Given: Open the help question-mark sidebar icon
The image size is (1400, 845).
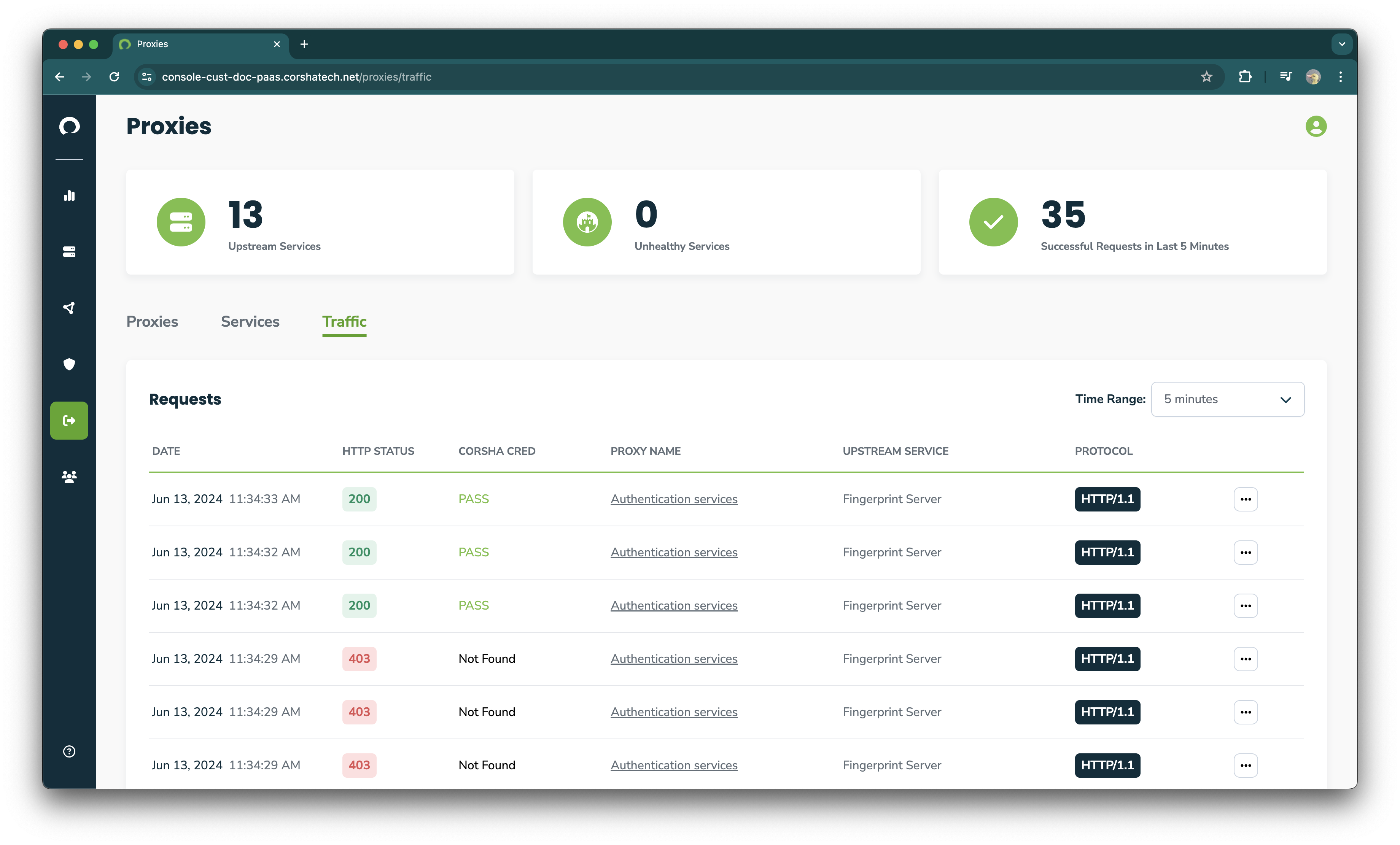Looking at the screenshot, I should (69, 751).
